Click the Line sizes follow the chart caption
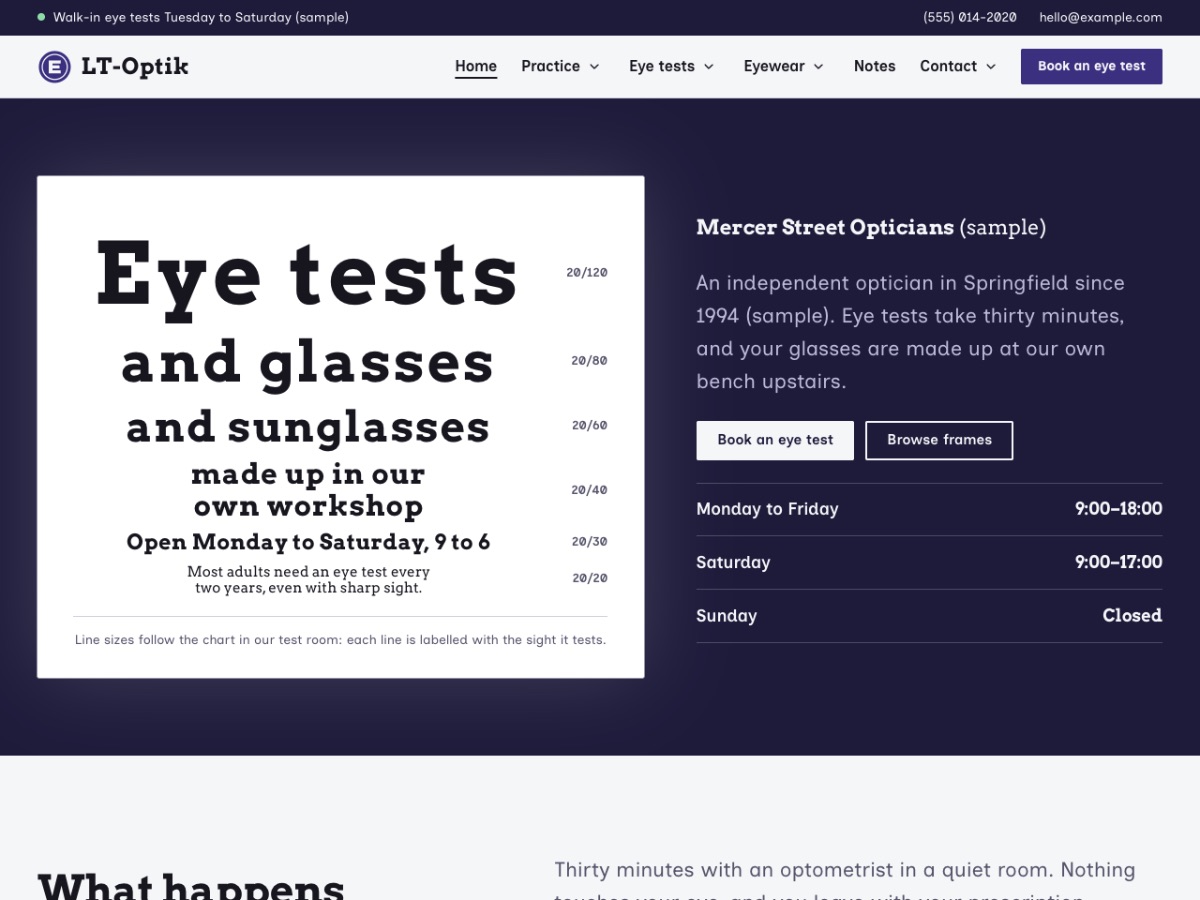Viewport: 1200px width, 900px height. click(340, 640)
